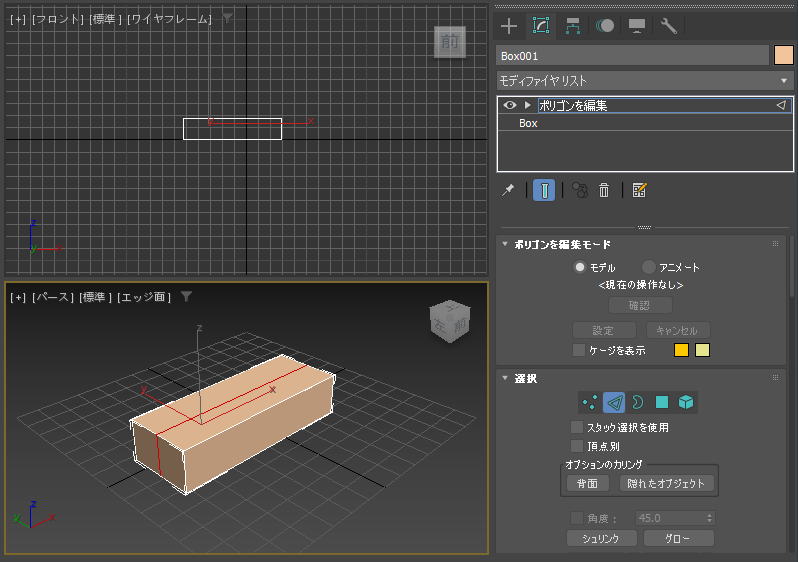Select the アニメート radio button

point(648,267)
